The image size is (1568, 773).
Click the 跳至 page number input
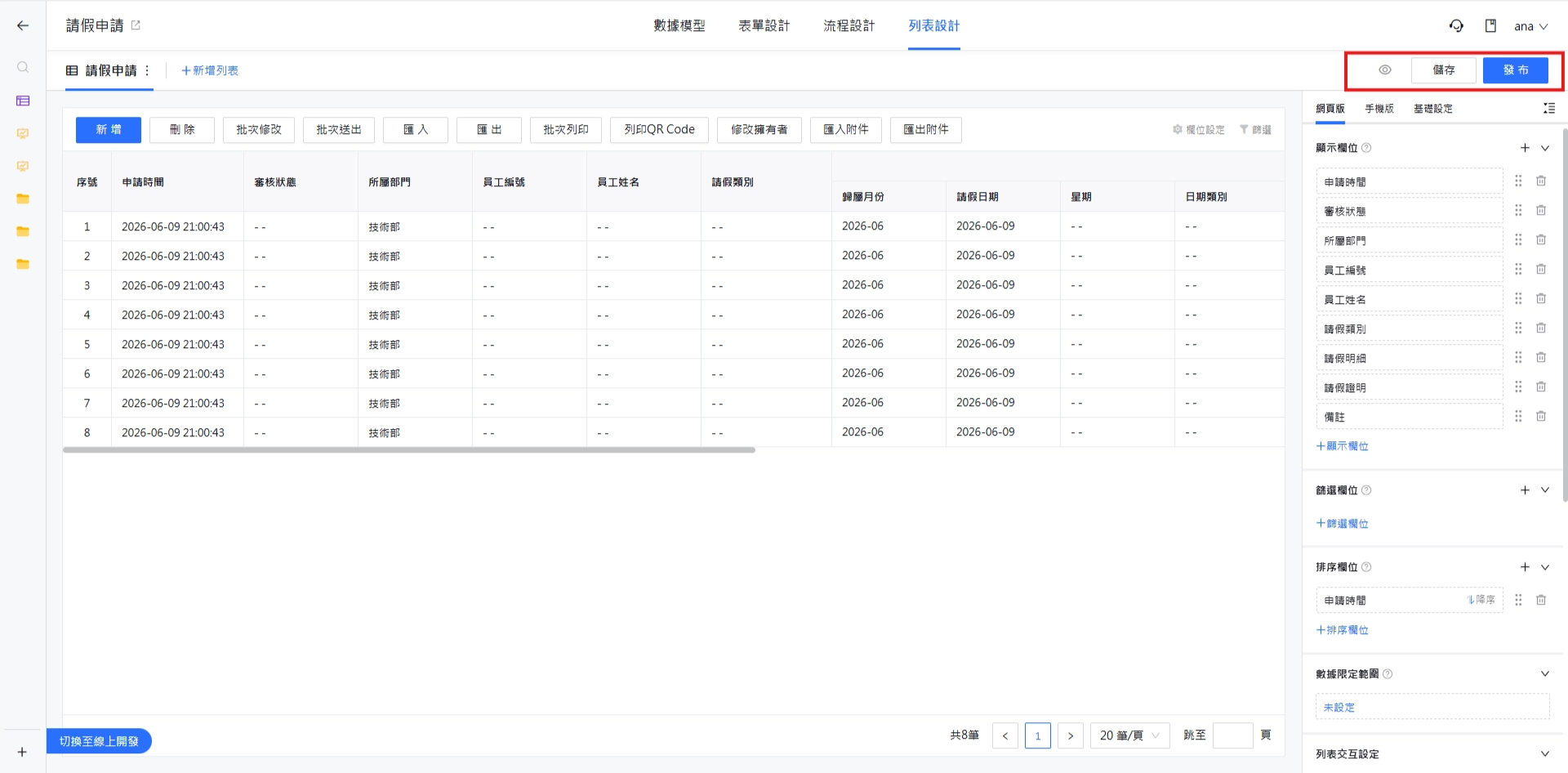tap(1233, 735)
